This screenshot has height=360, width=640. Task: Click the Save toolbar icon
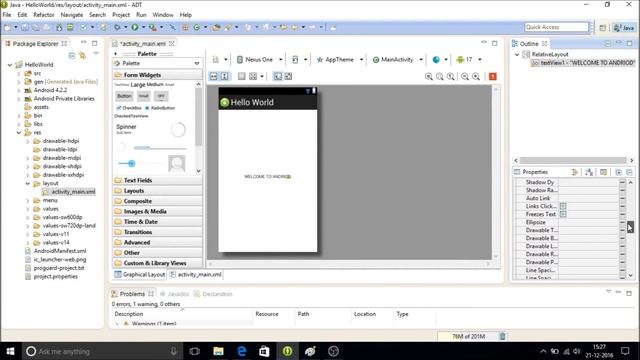point(25,27)
